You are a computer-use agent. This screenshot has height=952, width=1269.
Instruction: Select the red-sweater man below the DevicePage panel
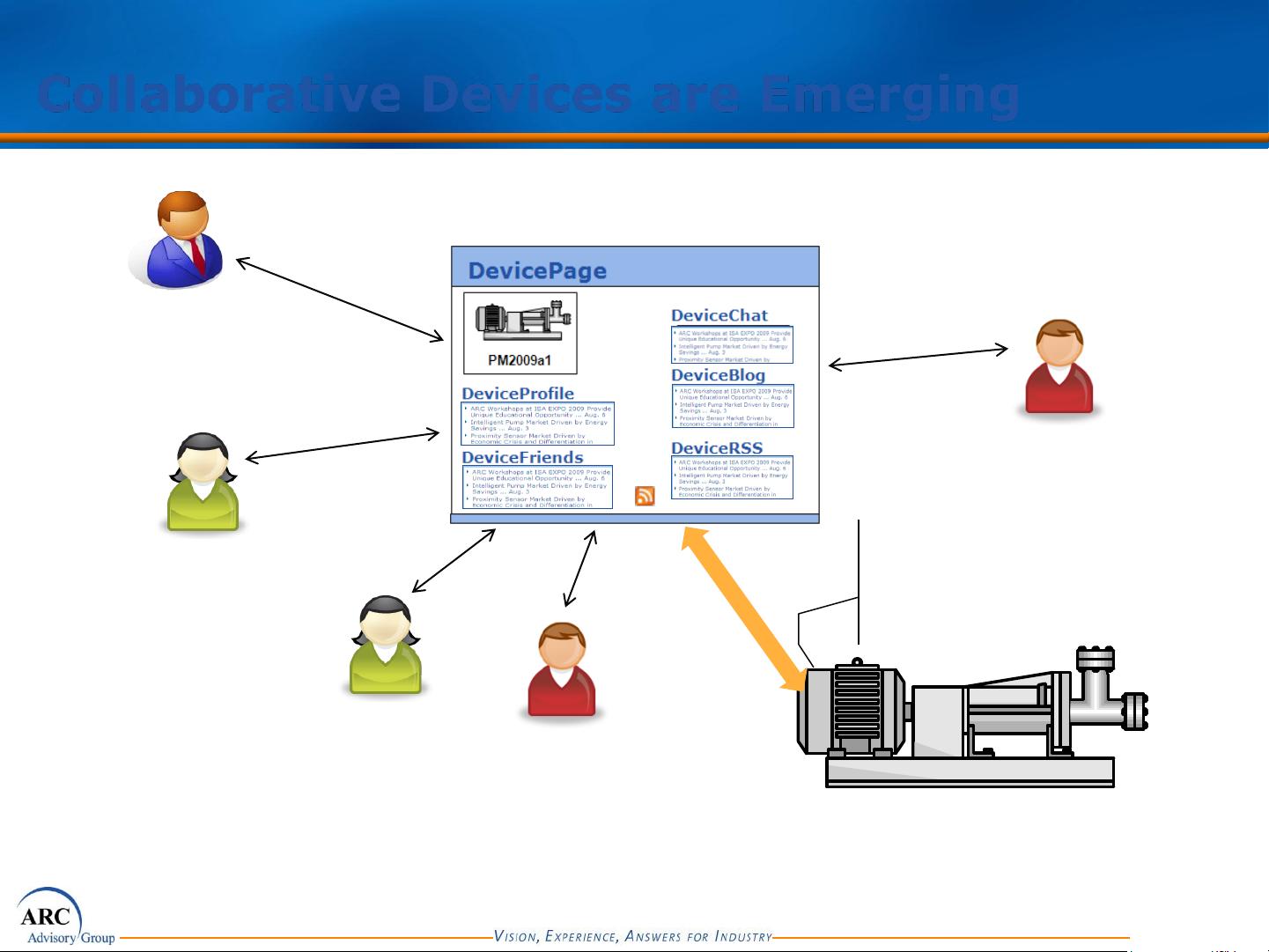click(x=562, y=670)
